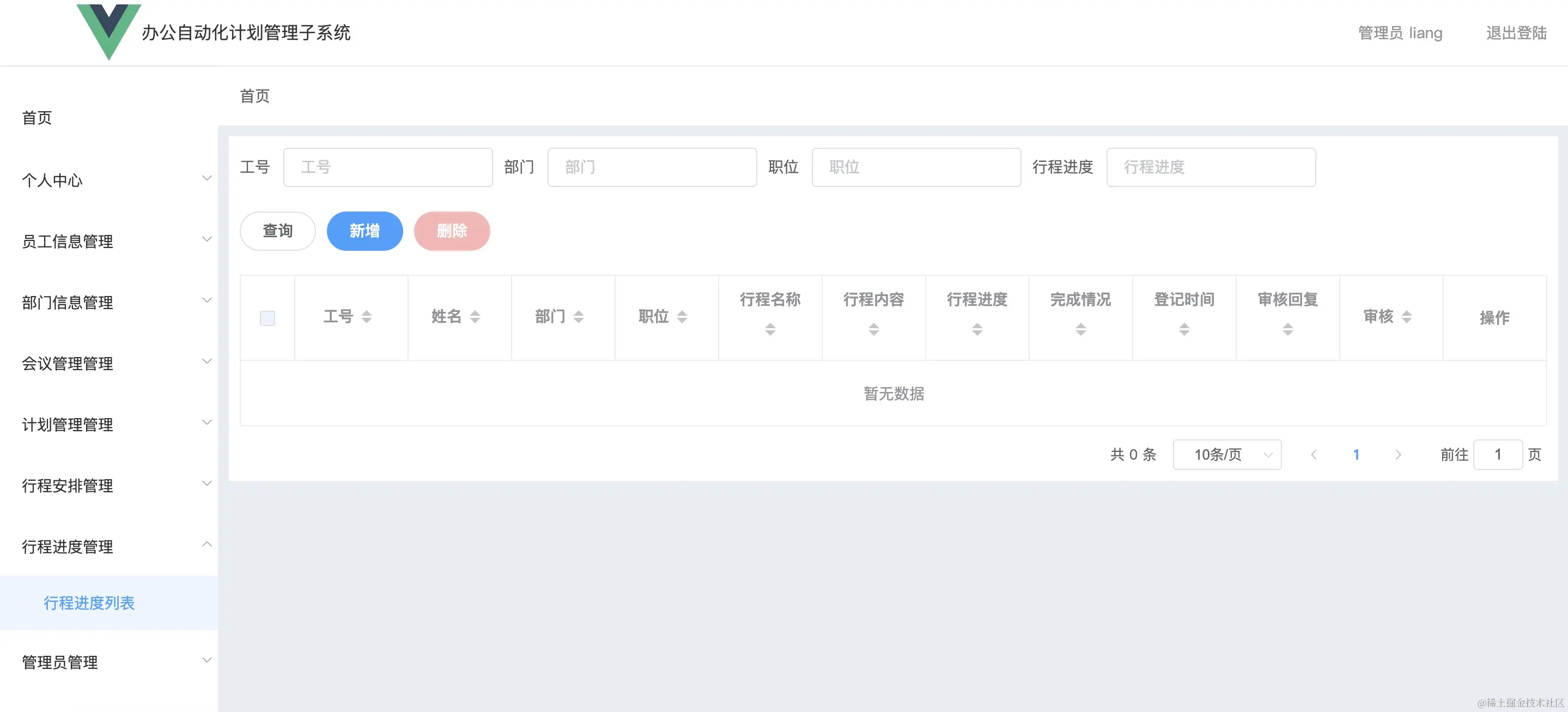Select 行程进度列表 in the sidebar
Image resolution: width=1568 pixels, height=712 pixels.
(x=89, y=603)
